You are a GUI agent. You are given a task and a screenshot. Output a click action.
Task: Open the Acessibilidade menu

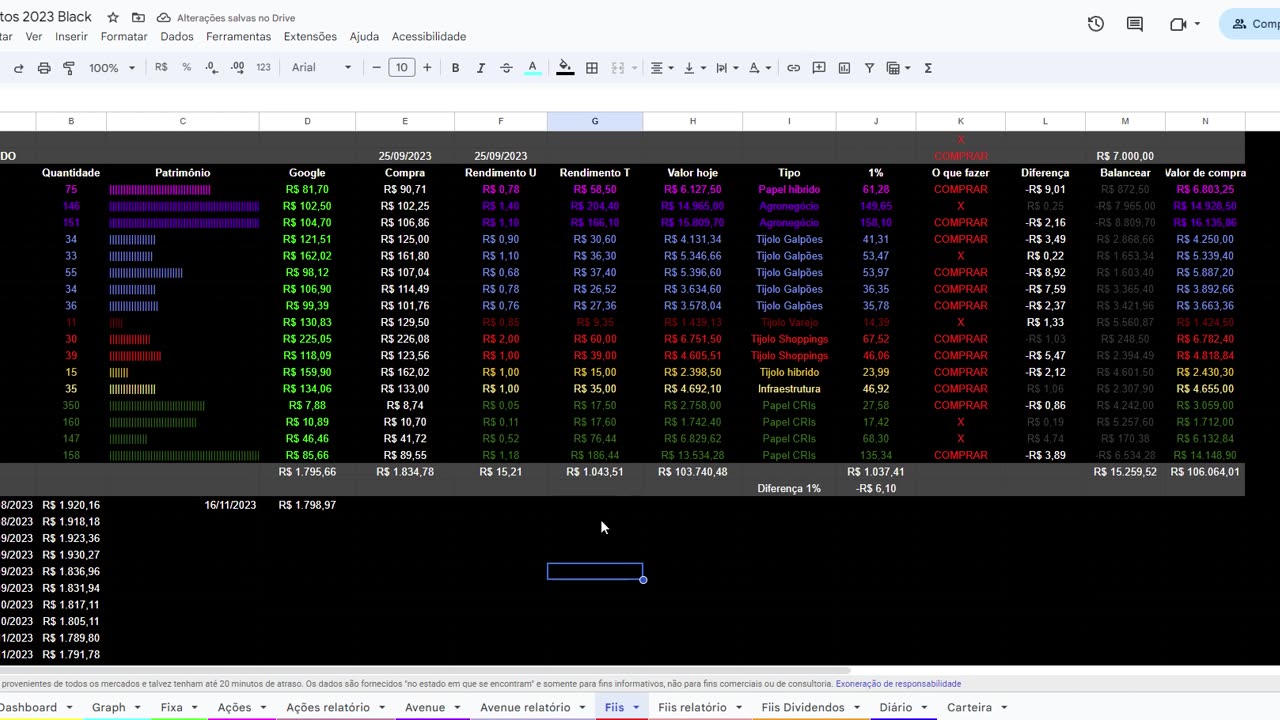tap(429, 36)
